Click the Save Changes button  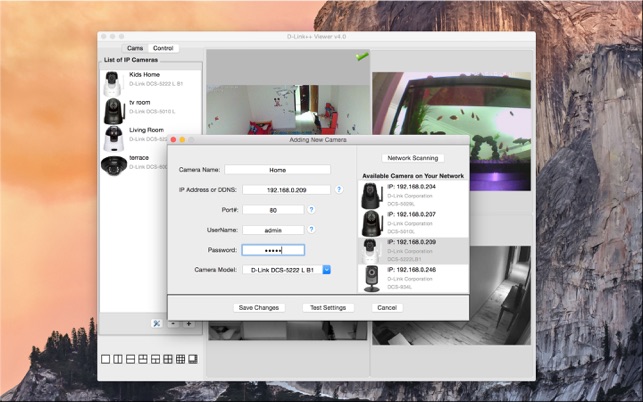click(258, 308)
